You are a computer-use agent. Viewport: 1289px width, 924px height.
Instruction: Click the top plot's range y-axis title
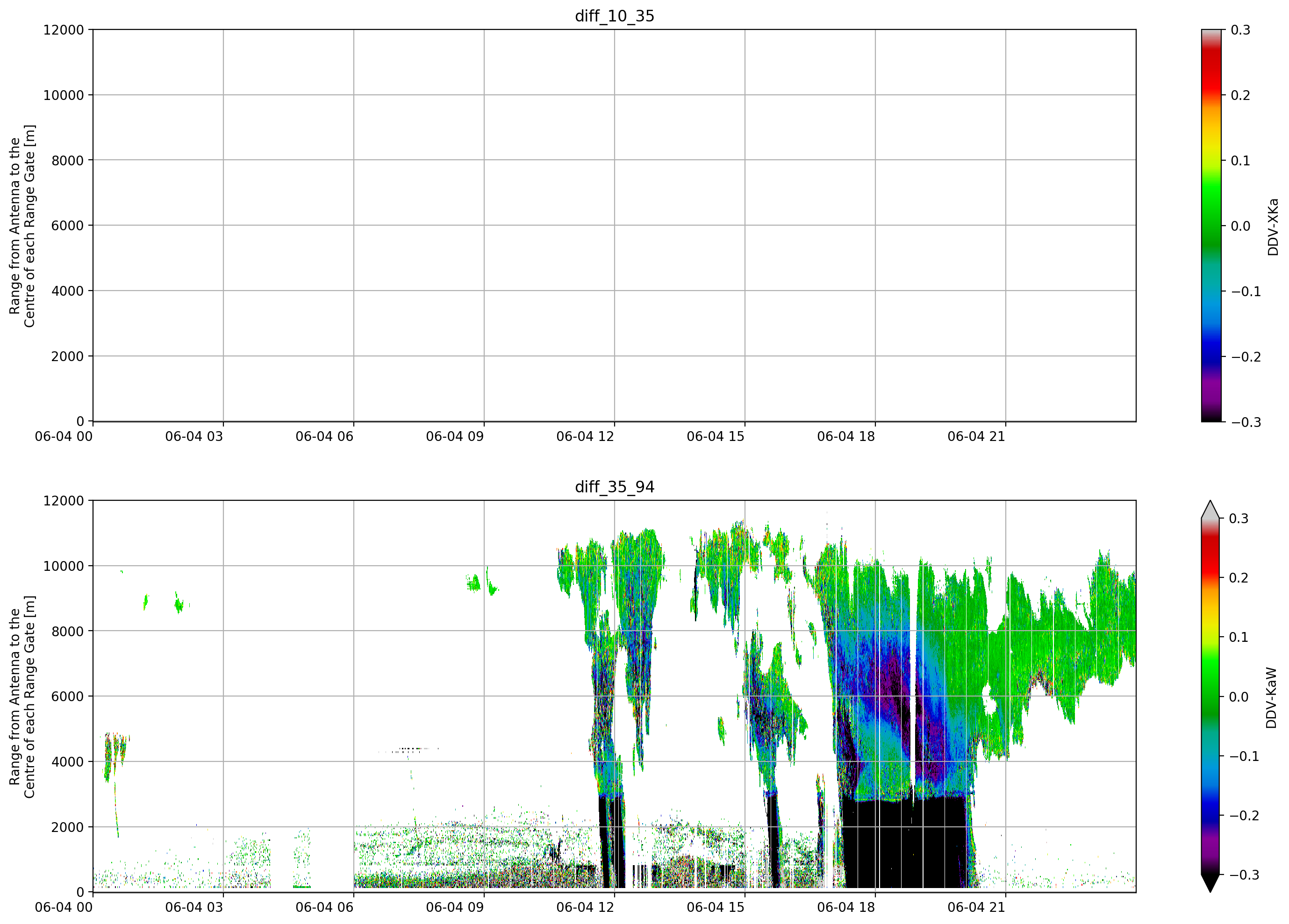click(22, 226)
